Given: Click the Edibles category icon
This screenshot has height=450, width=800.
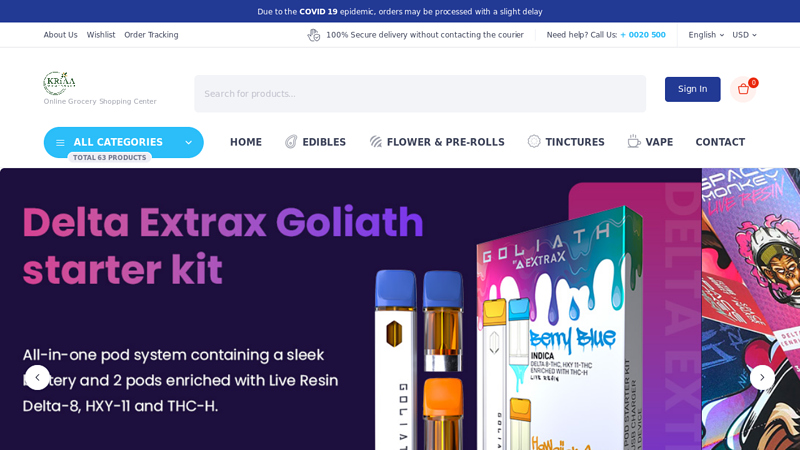Looking at the screenshot, I should [291, 142].
